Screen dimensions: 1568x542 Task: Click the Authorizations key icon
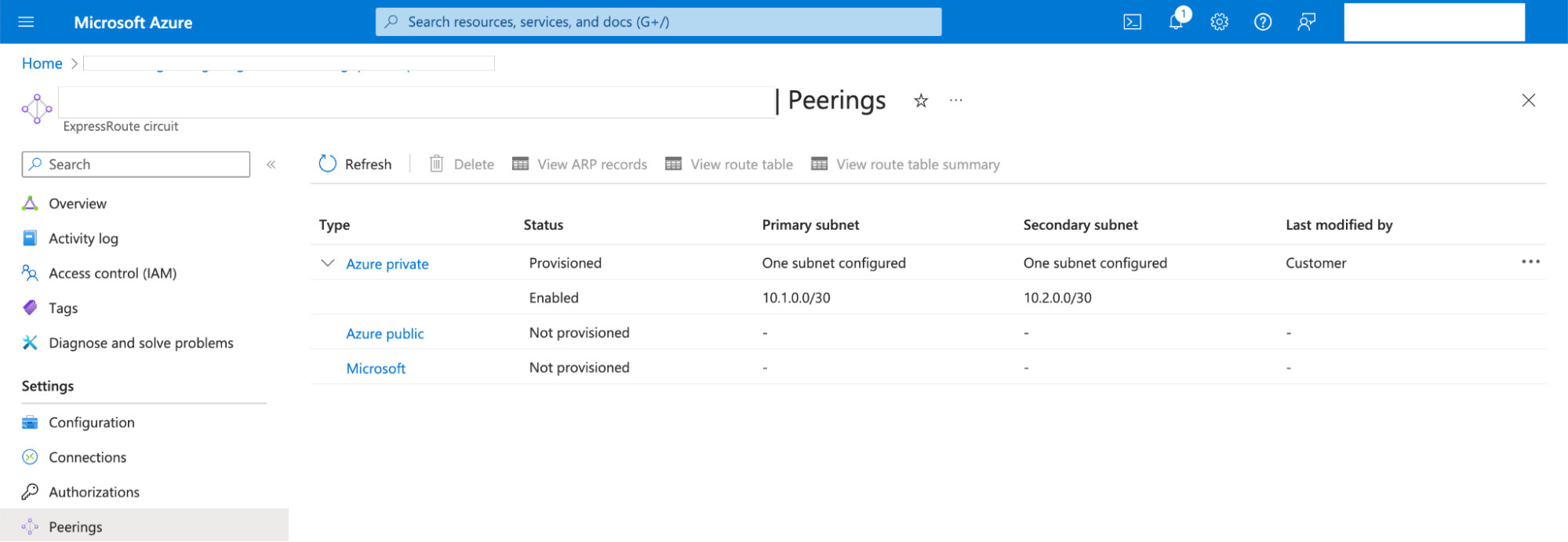(x=30, y=492)
